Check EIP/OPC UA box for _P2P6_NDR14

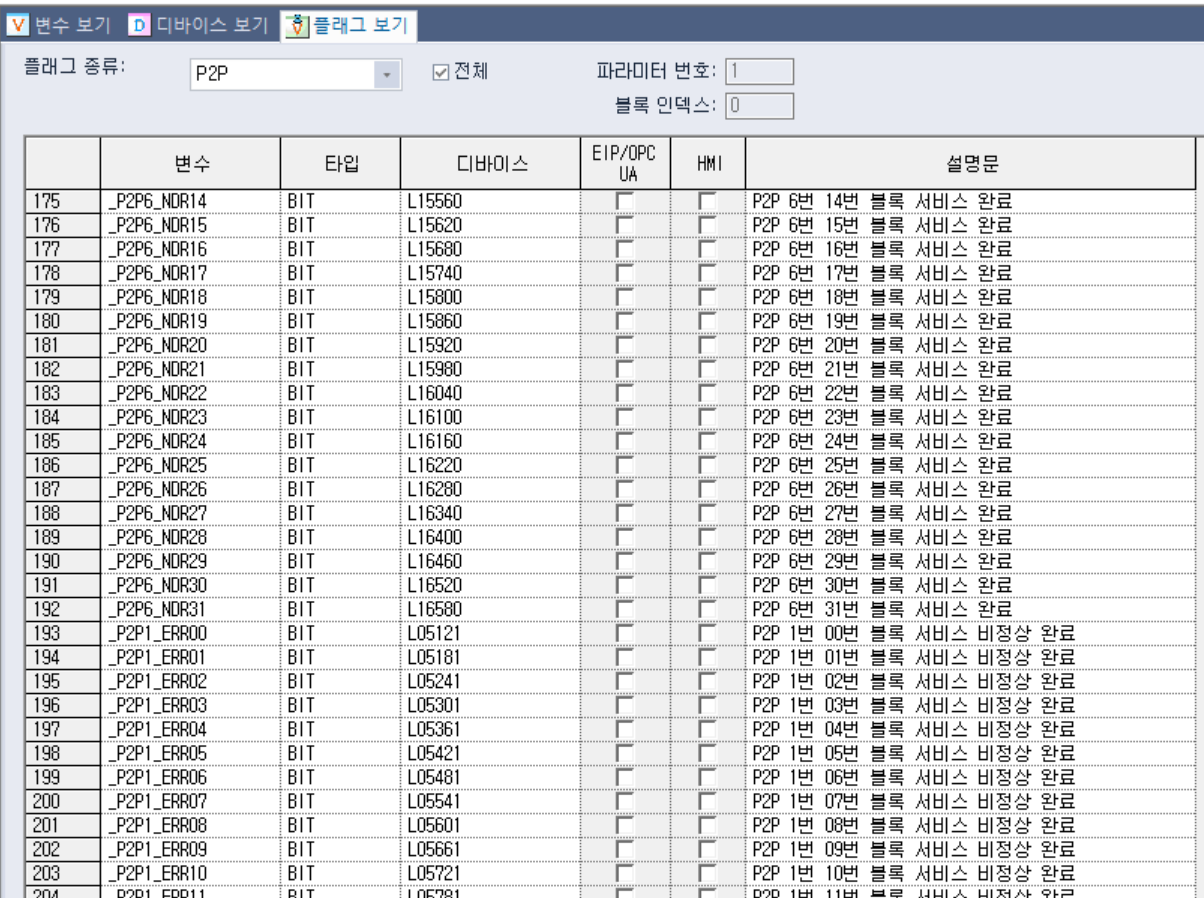point(624,201)
